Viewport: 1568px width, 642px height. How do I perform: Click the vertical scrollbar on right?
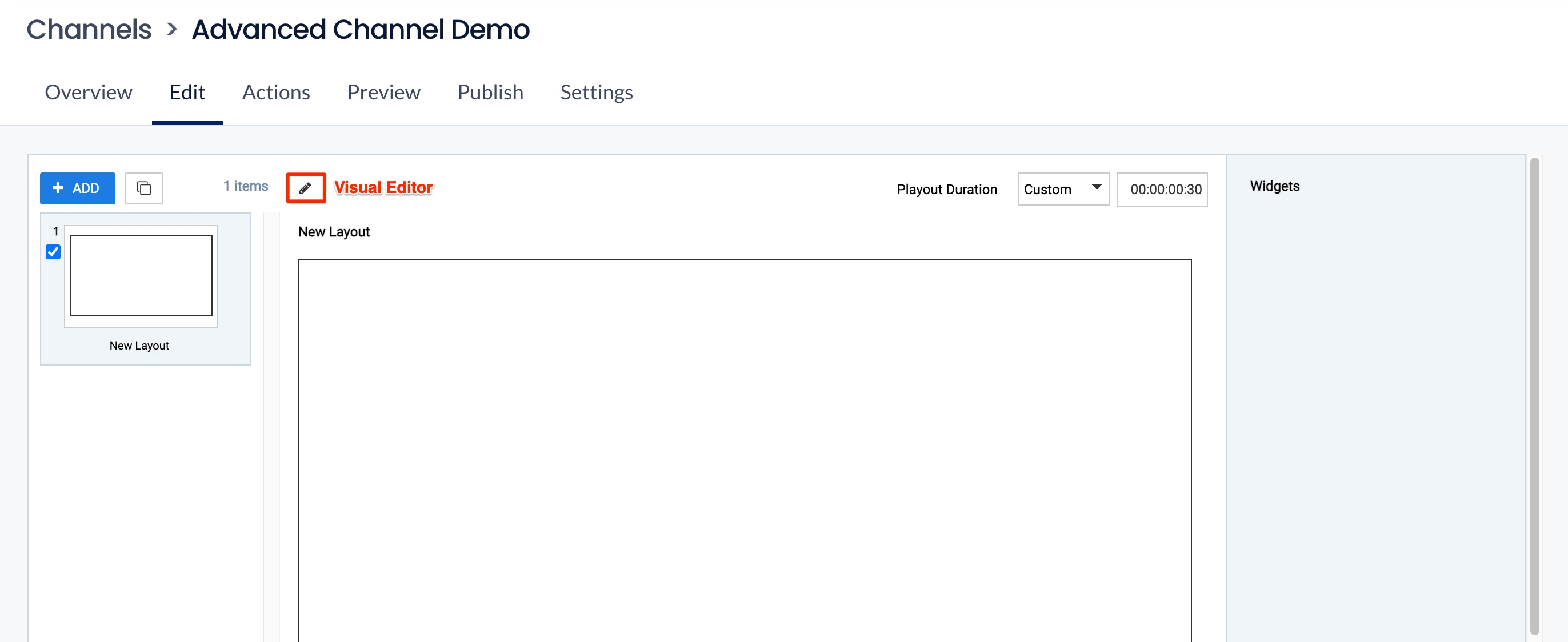[1534, 396]
